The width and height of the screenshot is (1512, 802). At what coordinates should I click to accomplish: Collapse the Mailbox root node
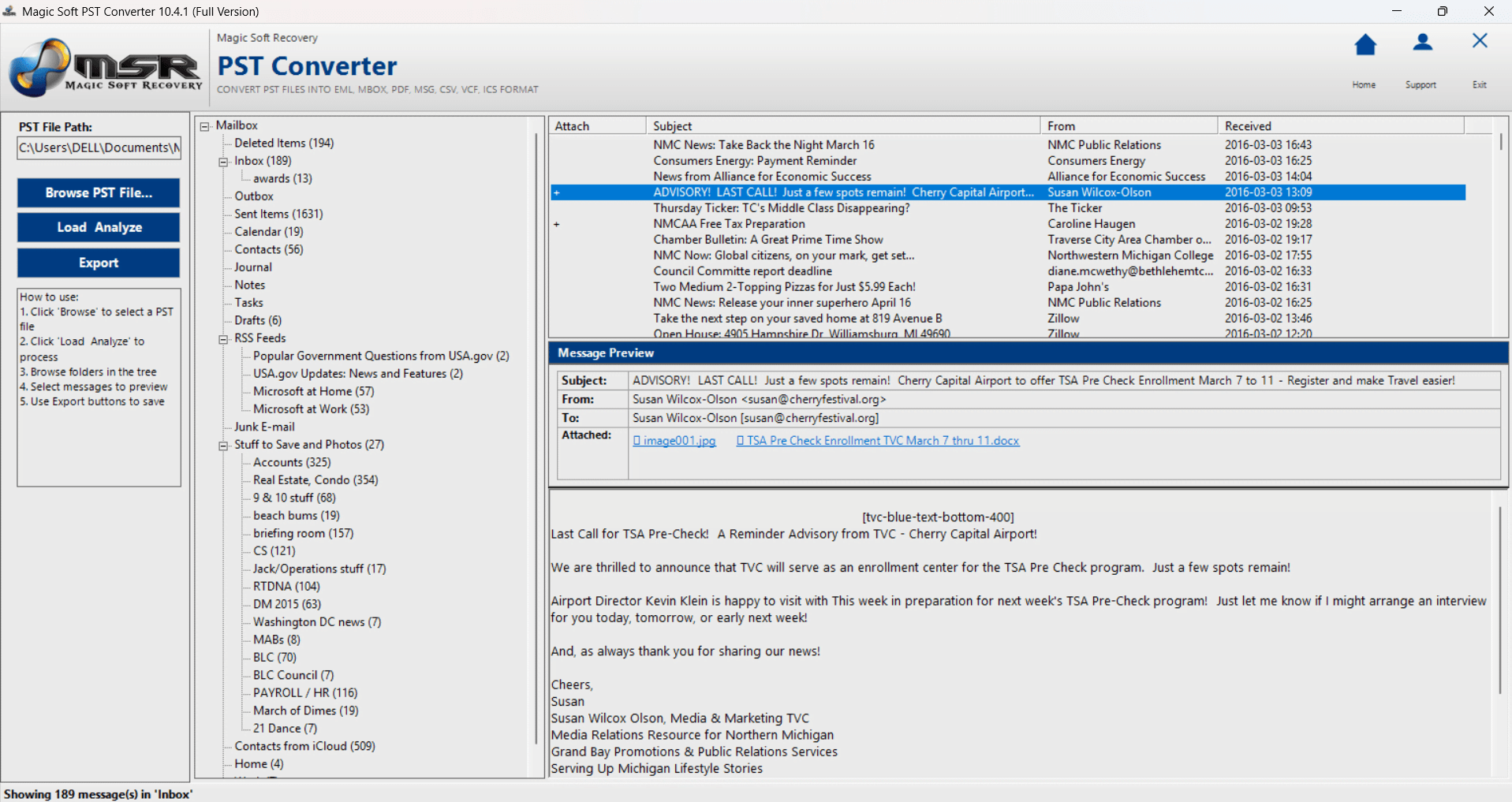[205, 126]
